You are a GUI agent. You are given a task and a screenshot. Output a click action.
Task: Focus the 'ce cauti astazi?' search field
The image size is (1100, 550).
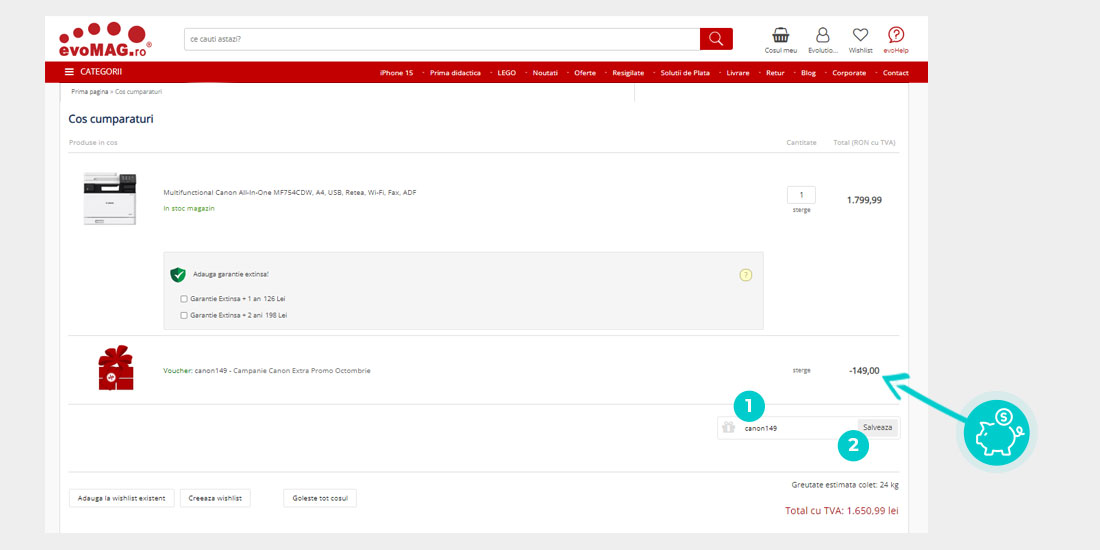click(442, 39)
